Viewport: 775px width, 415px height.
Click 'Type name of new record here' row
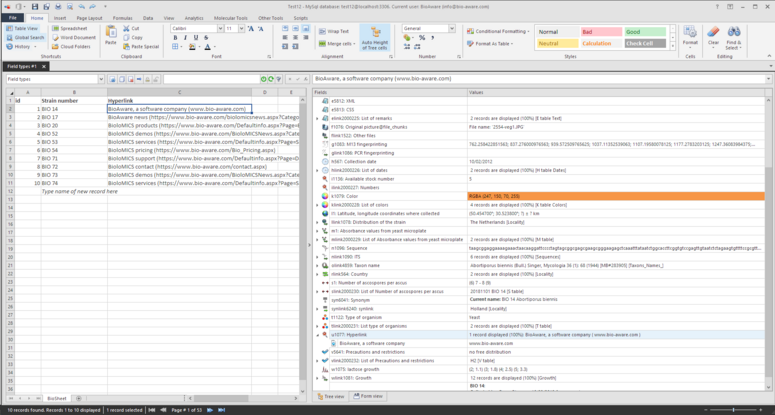80,191
